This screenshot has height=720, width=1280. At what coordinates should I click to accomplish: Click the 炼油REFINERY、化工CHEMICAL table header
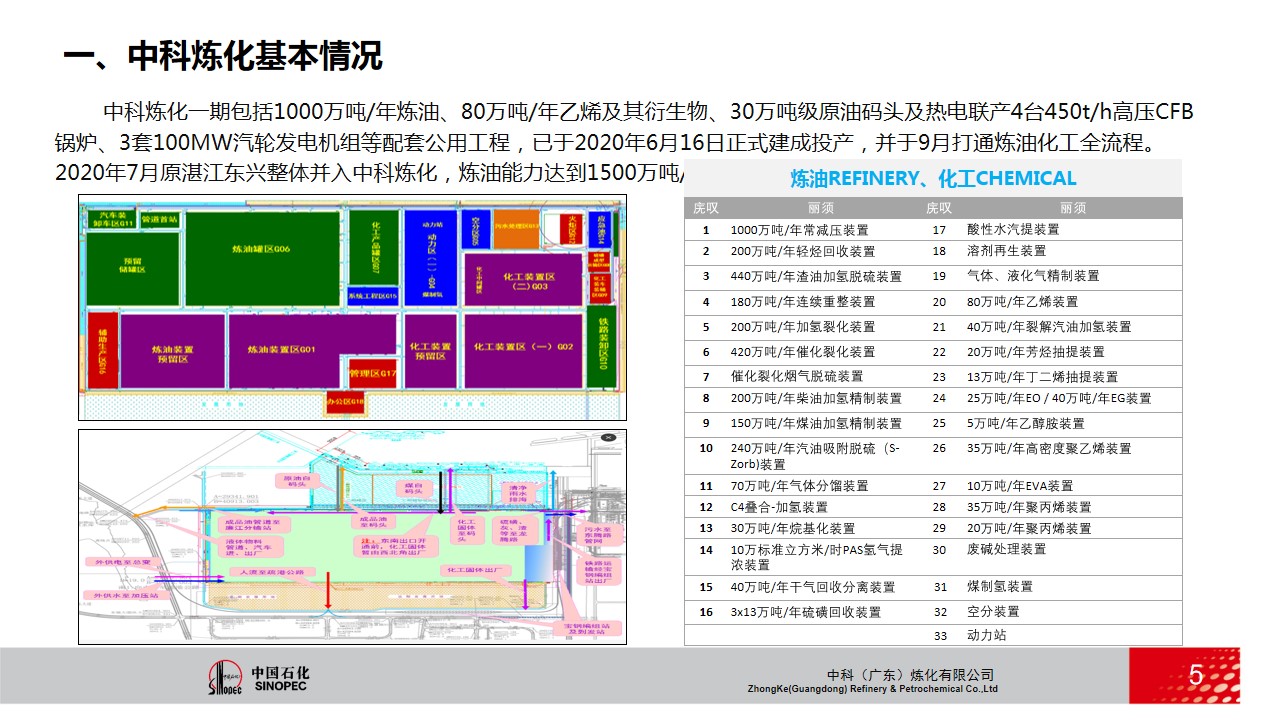(933, 178)
